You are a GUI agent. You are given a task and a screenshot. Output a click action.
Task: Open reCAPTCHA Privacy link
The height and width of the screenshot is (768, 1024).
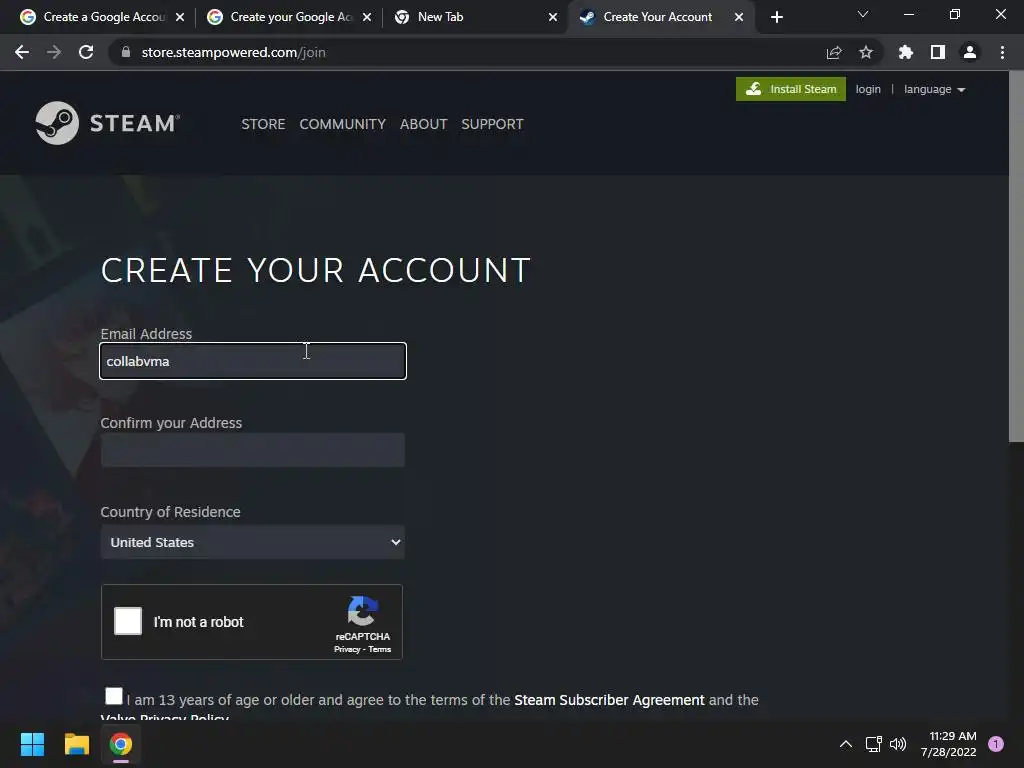click(347, 649)
